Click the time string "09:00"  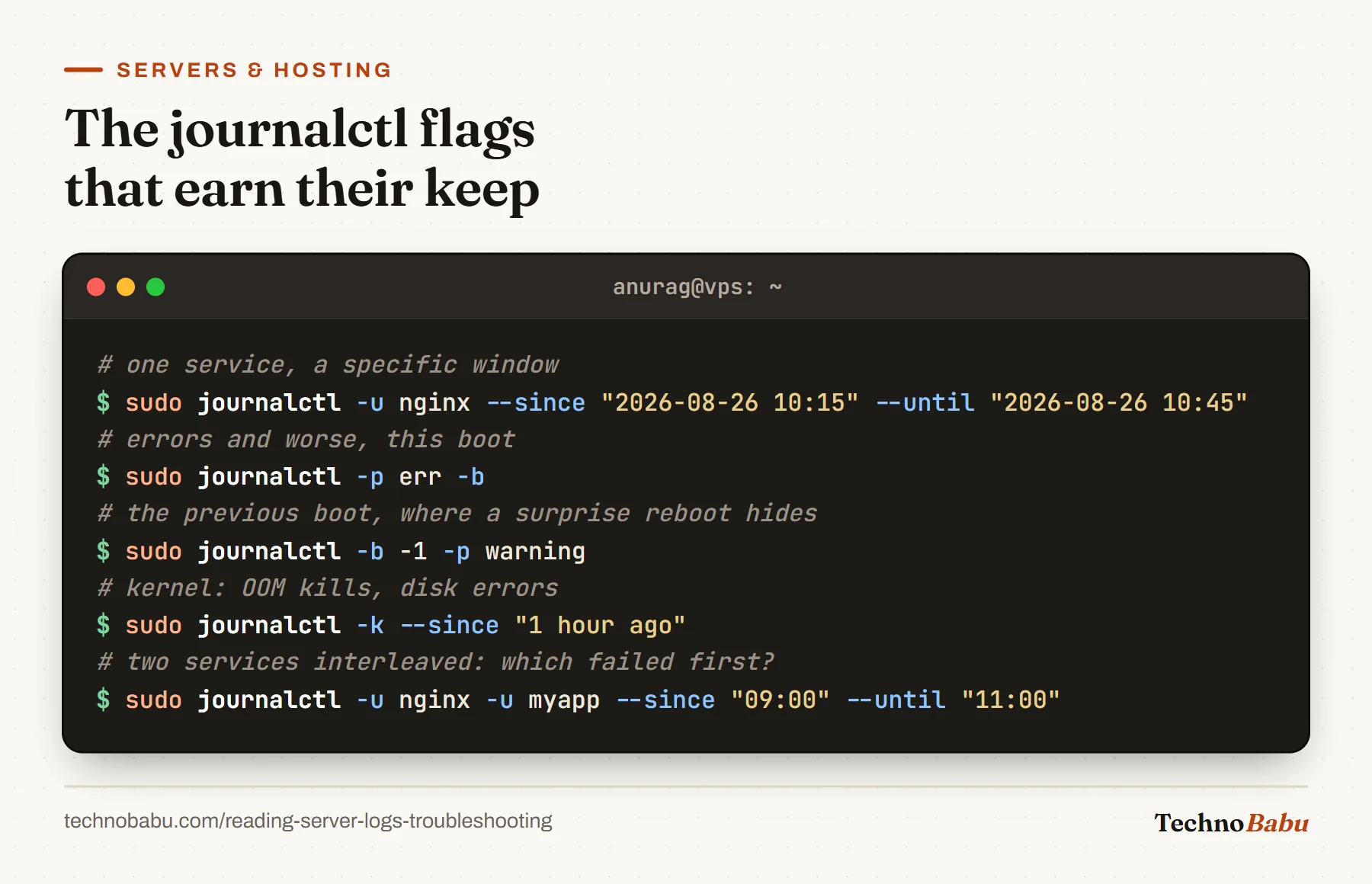781,700
